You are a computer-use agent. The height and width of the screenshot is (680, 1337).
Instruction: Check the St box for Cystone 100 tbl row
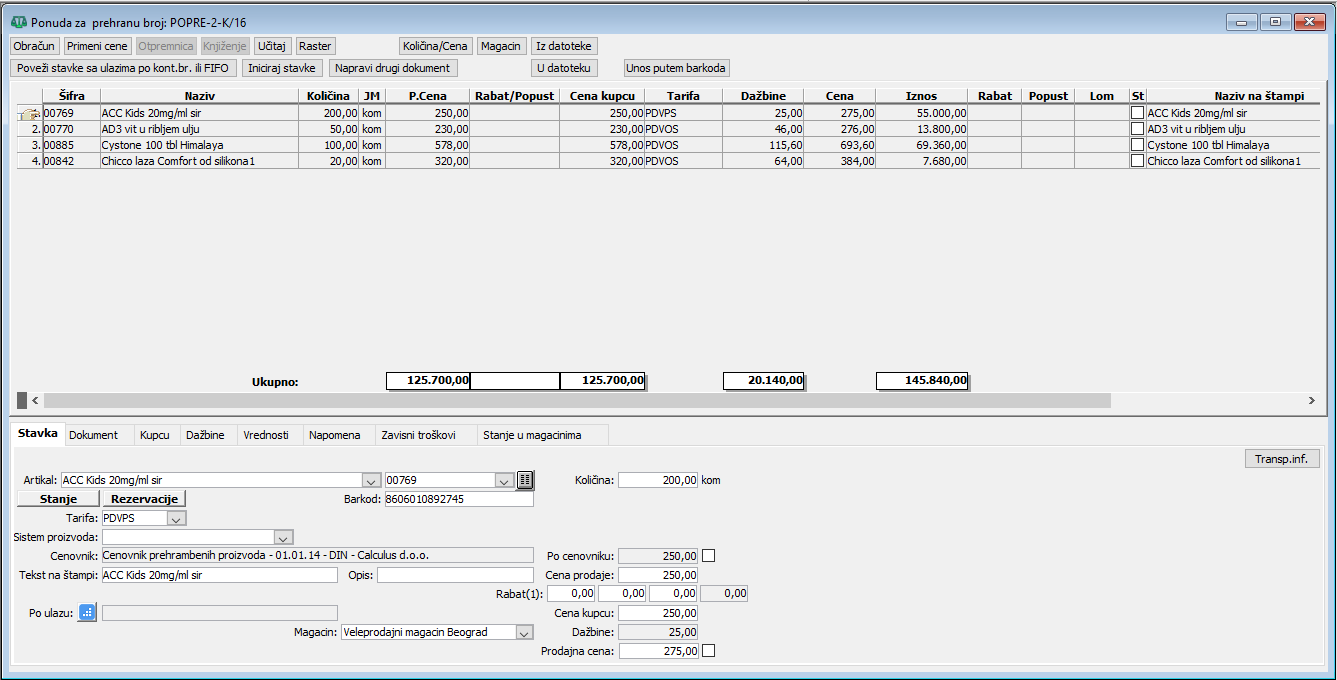coord(1137,145)
